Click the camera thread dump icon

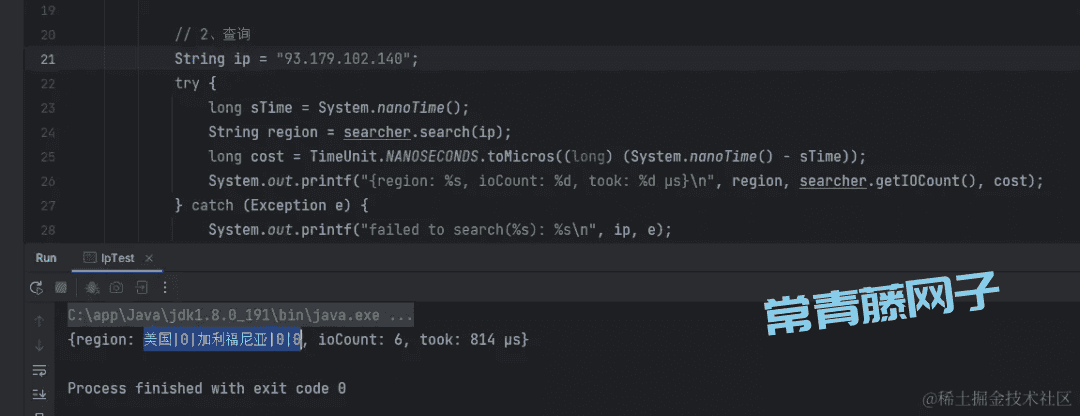(116, 287)
